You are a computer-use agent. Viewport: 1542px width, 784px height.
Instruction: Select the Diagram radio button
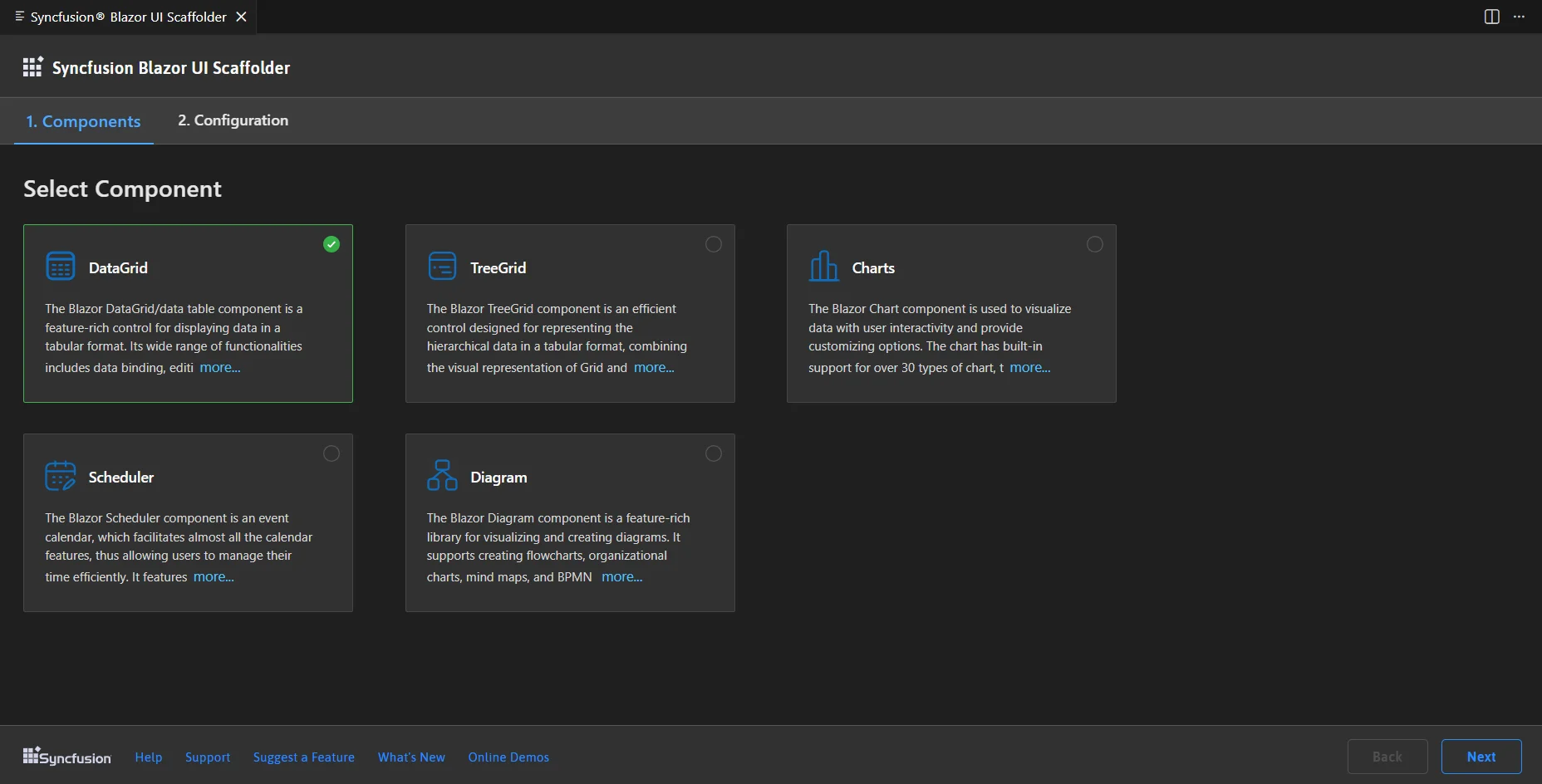click(x=714, y=453)
